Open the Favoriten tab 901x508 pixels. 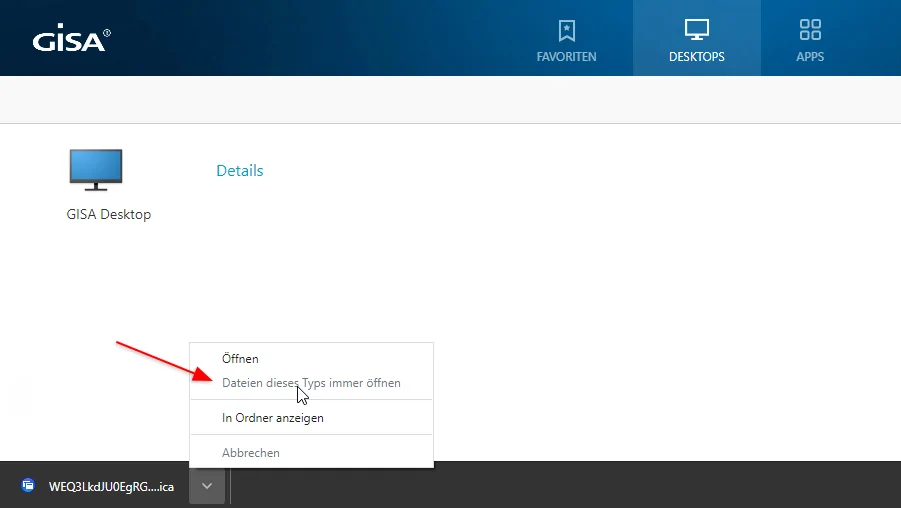tap(567, 39)
